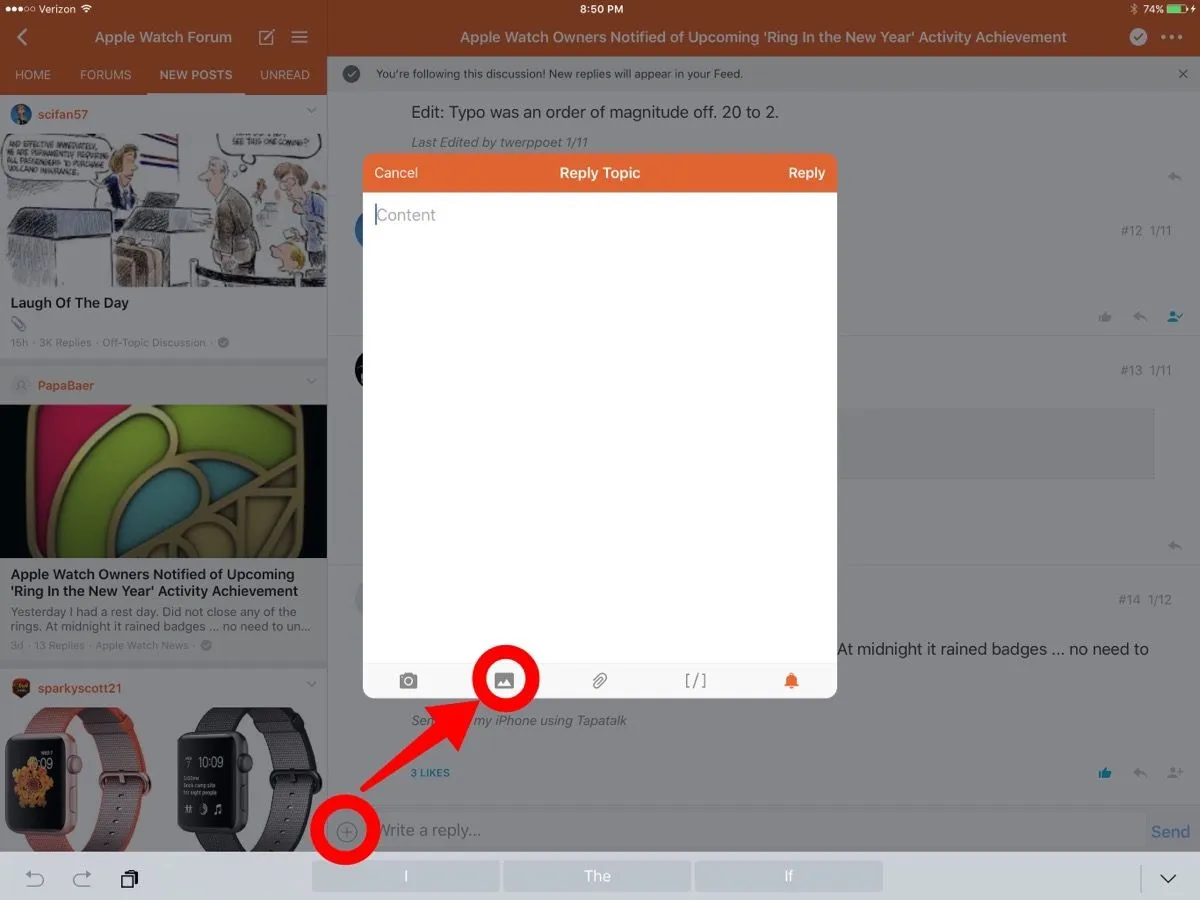Go back using the left arrow

point(22,37)
